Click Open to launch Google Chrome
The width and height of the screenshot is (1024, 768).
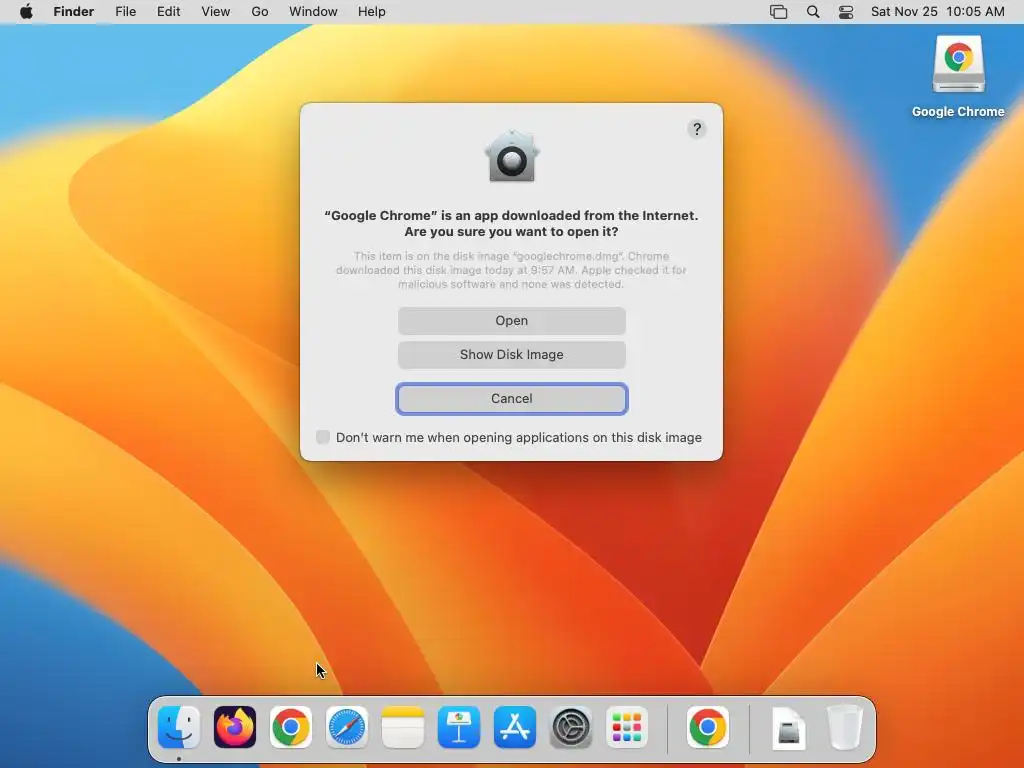tap(512, 321)
